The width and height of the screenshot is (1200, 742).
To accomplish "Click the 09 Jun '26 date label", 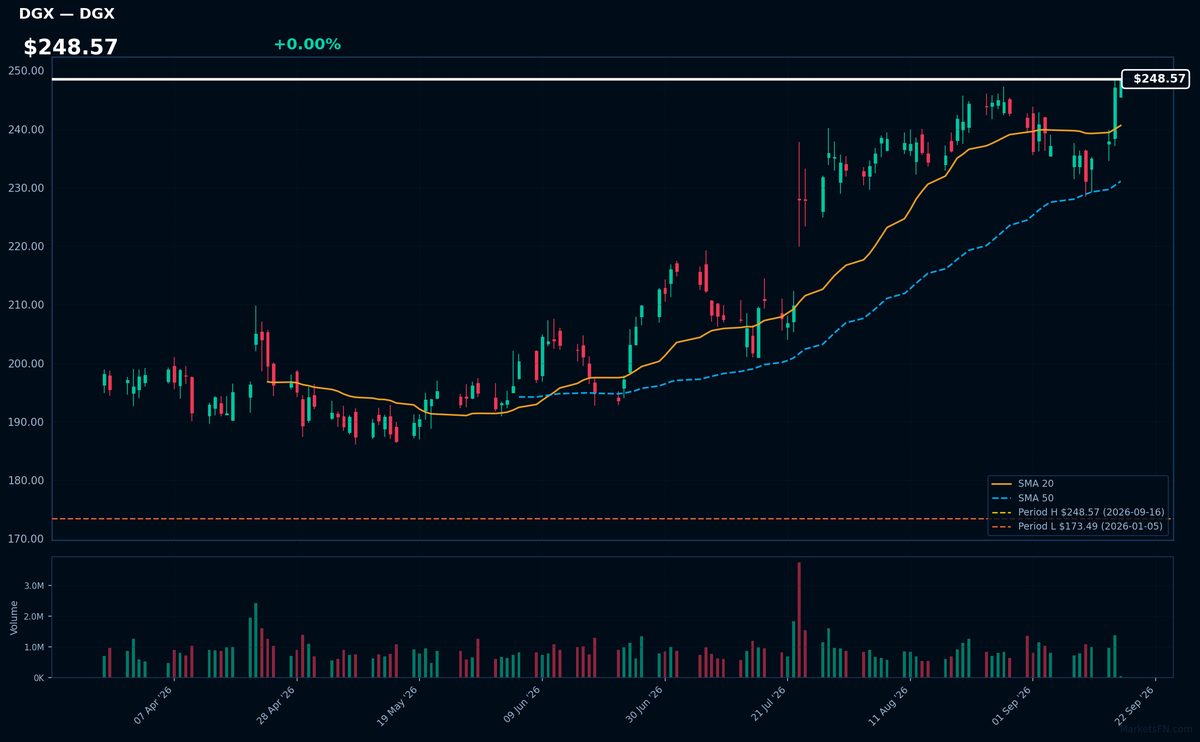I will tap(522, 703).
